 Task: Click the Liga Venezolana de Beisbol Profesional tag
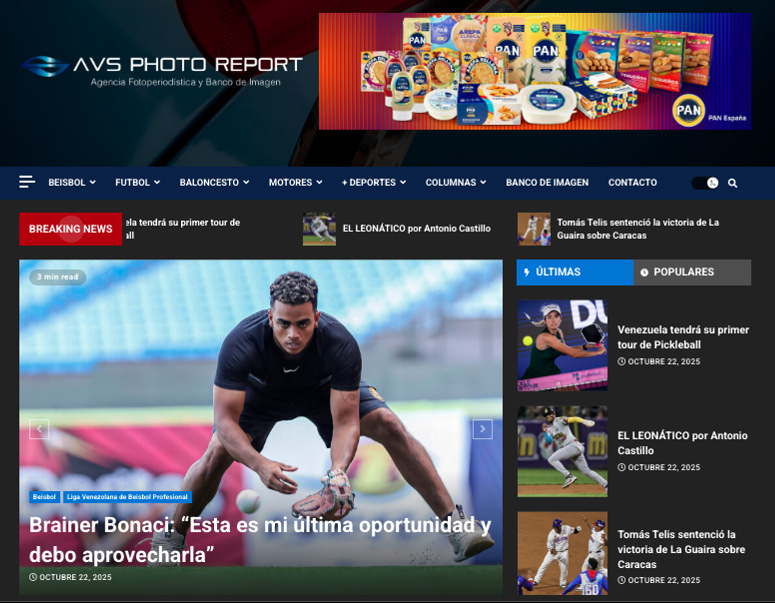coord(127,497)
